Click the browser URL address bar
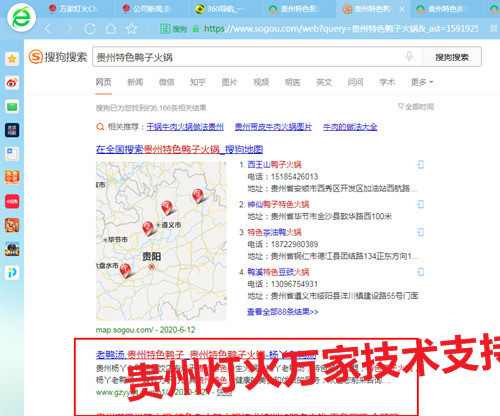This screenshot has height=416, width=500. point(340,29)
